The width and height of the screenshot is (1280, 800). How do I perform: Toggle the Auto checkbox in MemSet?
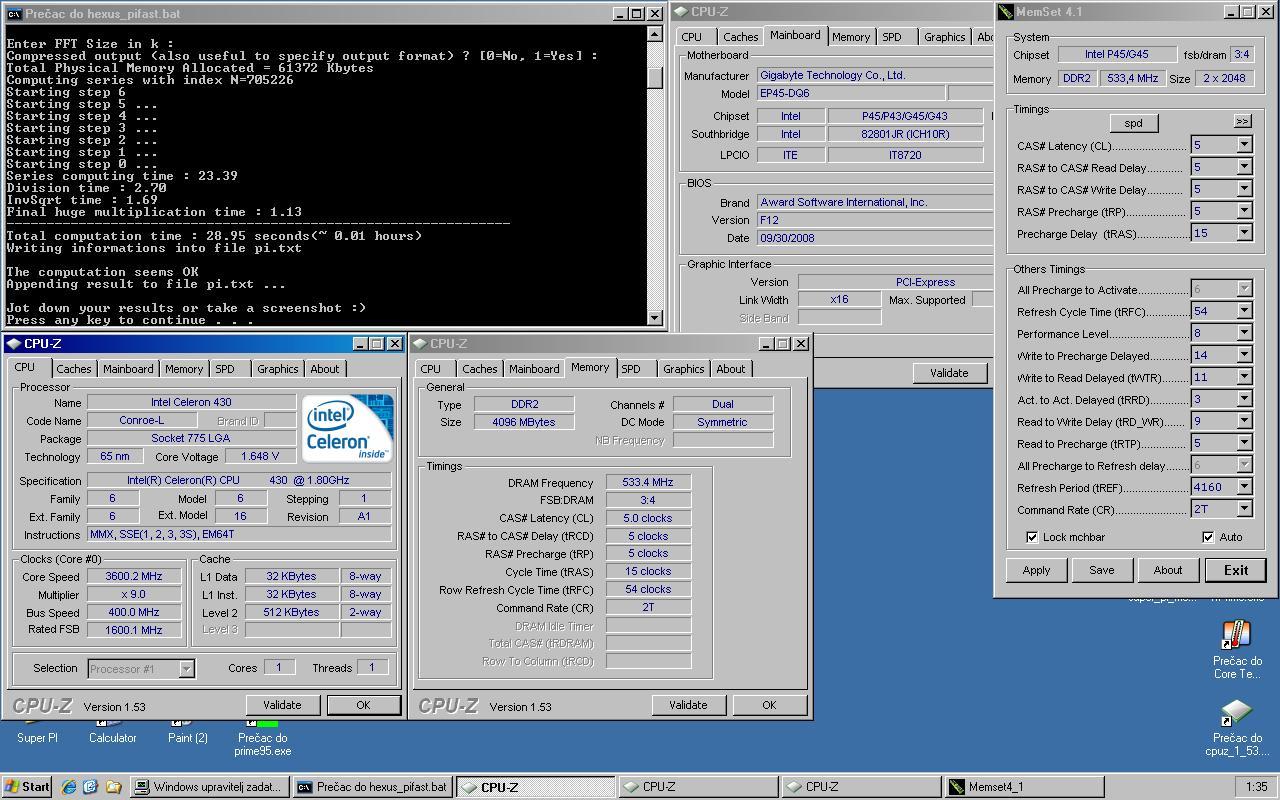[1208, 537]
